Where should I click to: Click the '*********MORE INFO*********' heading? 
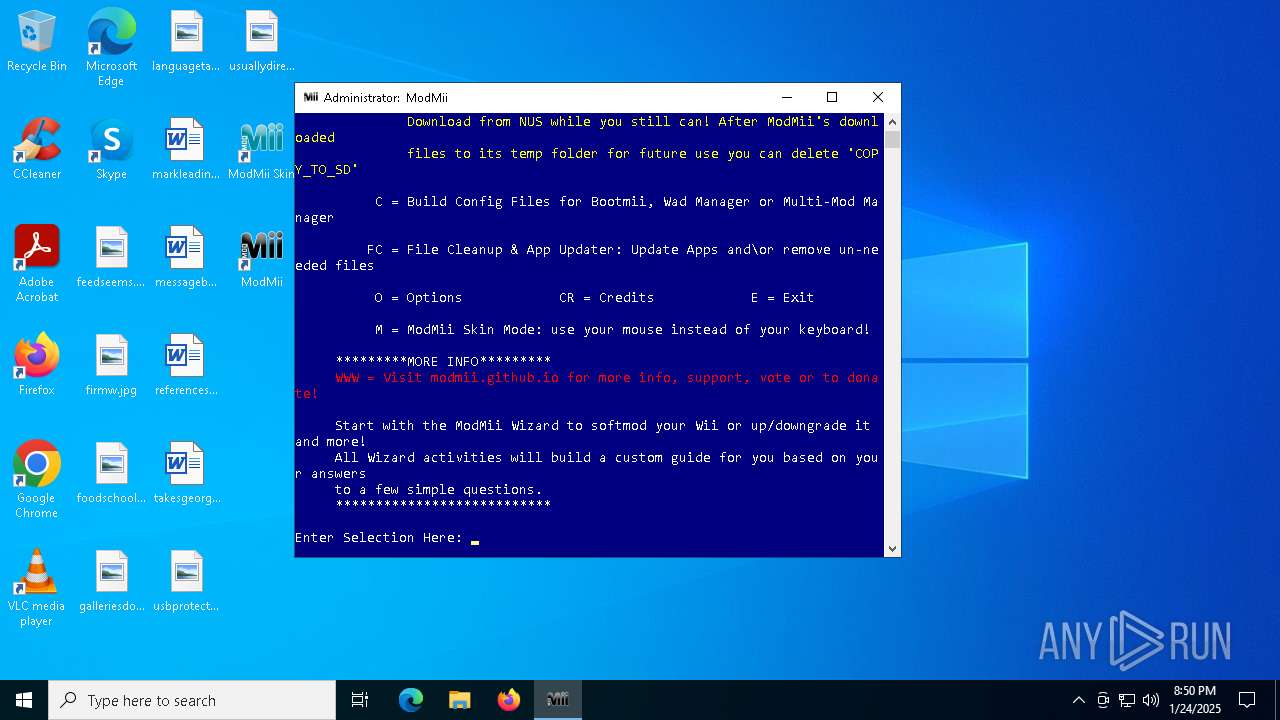pos(443,362)
